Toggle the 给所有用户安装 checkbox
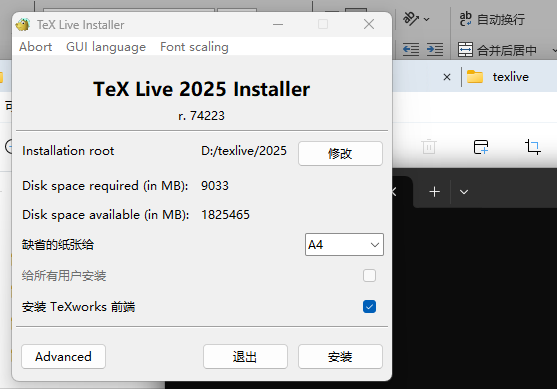The width and height of the screenshot is (557, 389). [369, 275]
